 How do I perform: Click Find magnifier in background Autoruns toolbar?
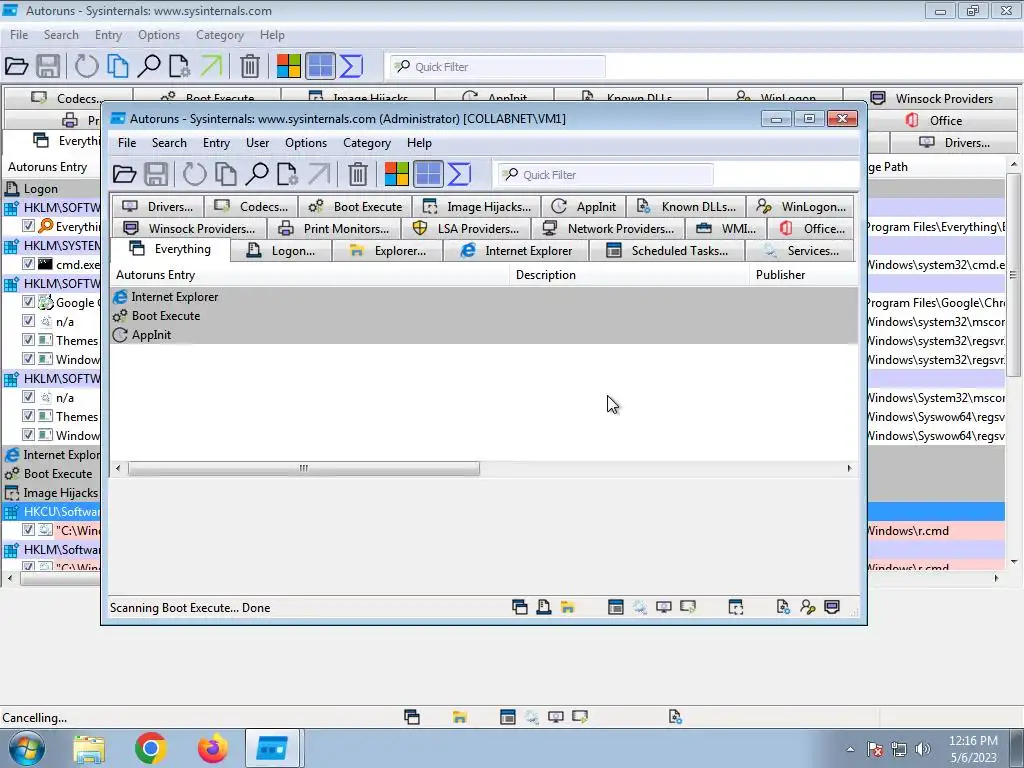point(149,66)
